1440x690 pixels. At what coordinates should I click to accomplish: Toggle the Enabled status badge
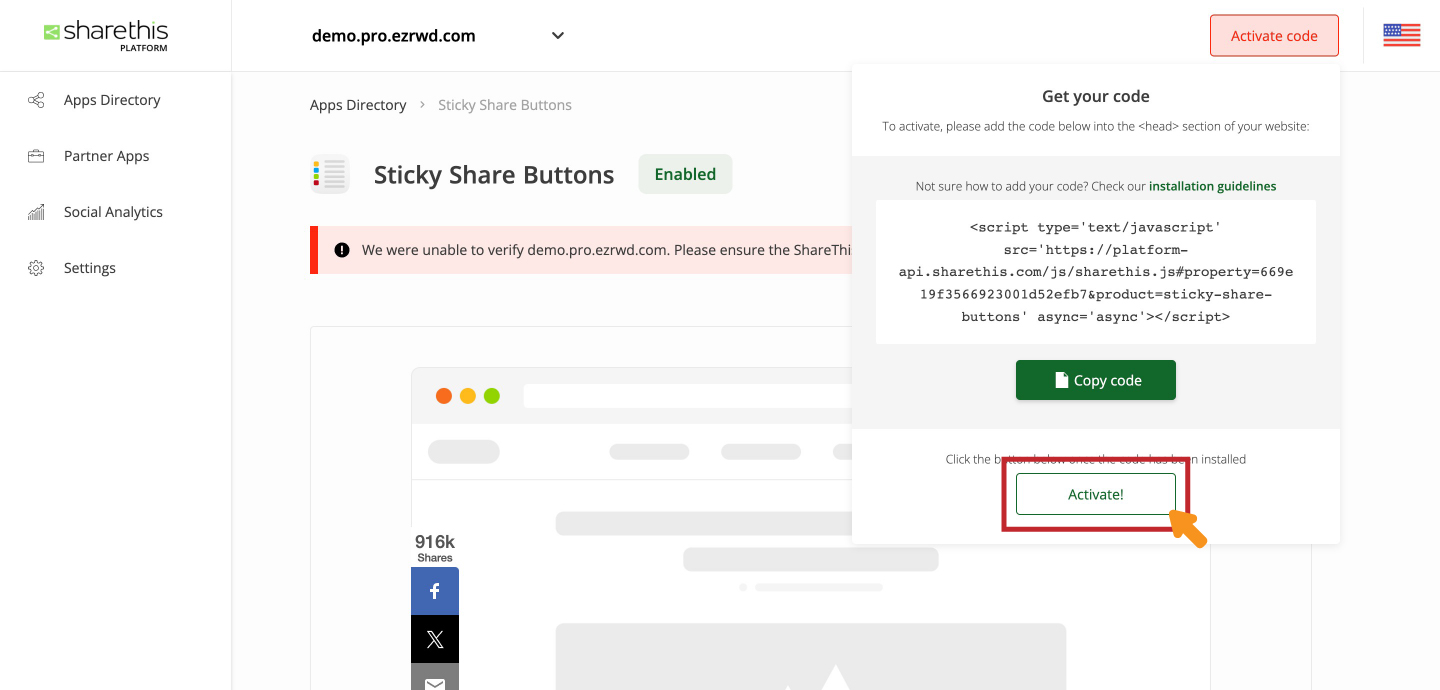click(685, 174)
